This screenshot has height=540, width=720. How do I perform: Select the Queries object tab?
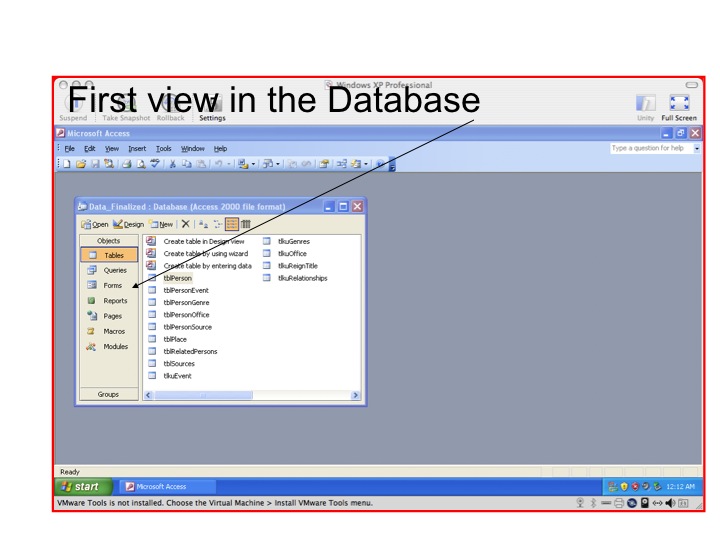[x=109, y=270]
